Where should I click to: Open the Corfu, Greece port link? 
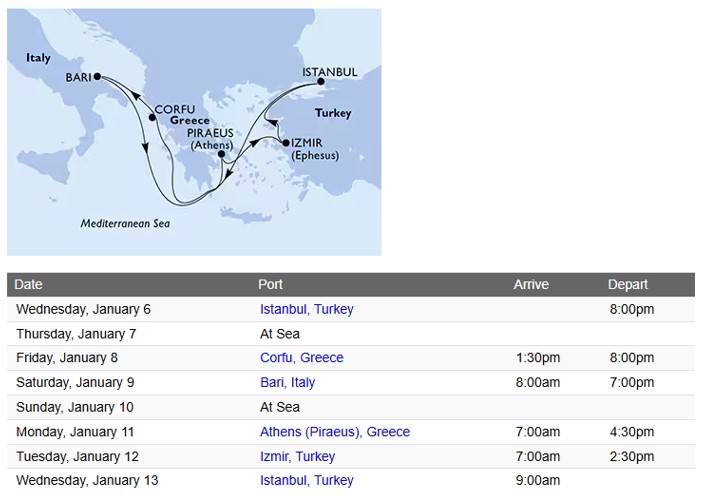pyautogui.click(x=301, y=358)
